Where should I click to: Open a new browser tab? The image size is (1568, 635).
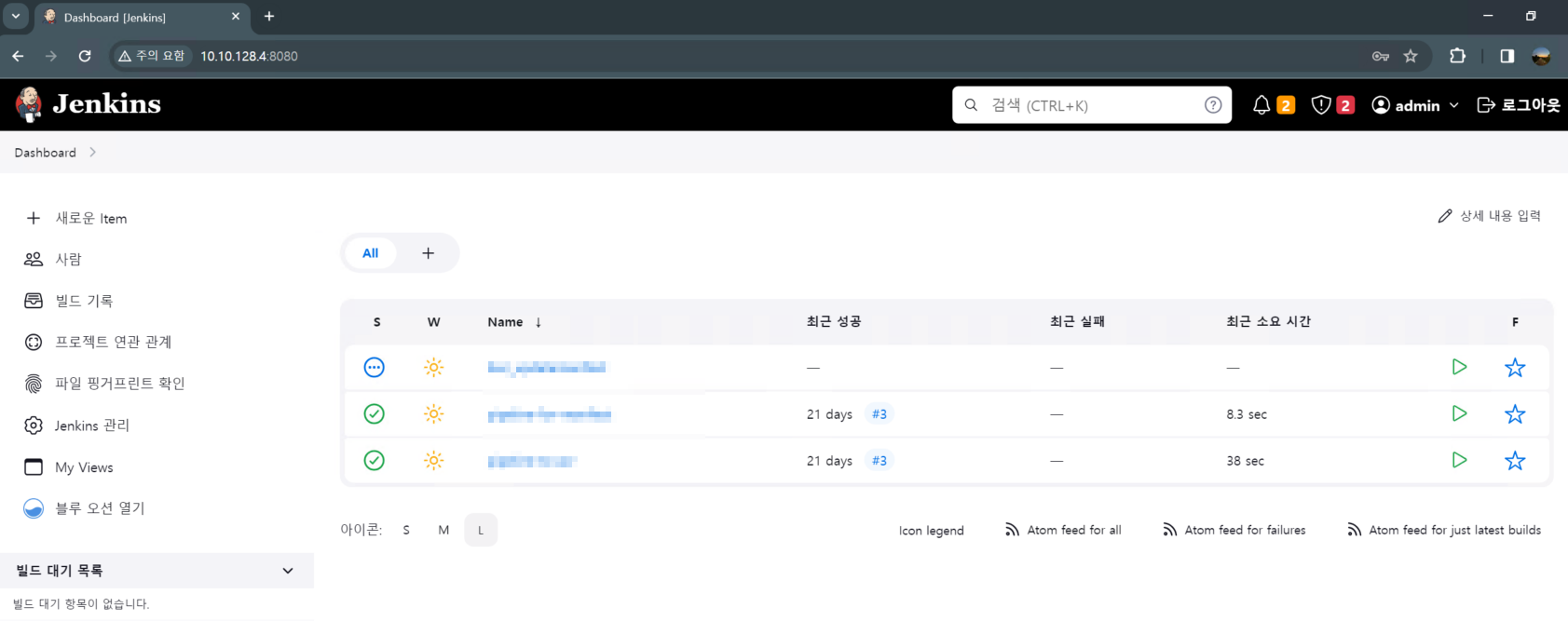tap(269, 16)
